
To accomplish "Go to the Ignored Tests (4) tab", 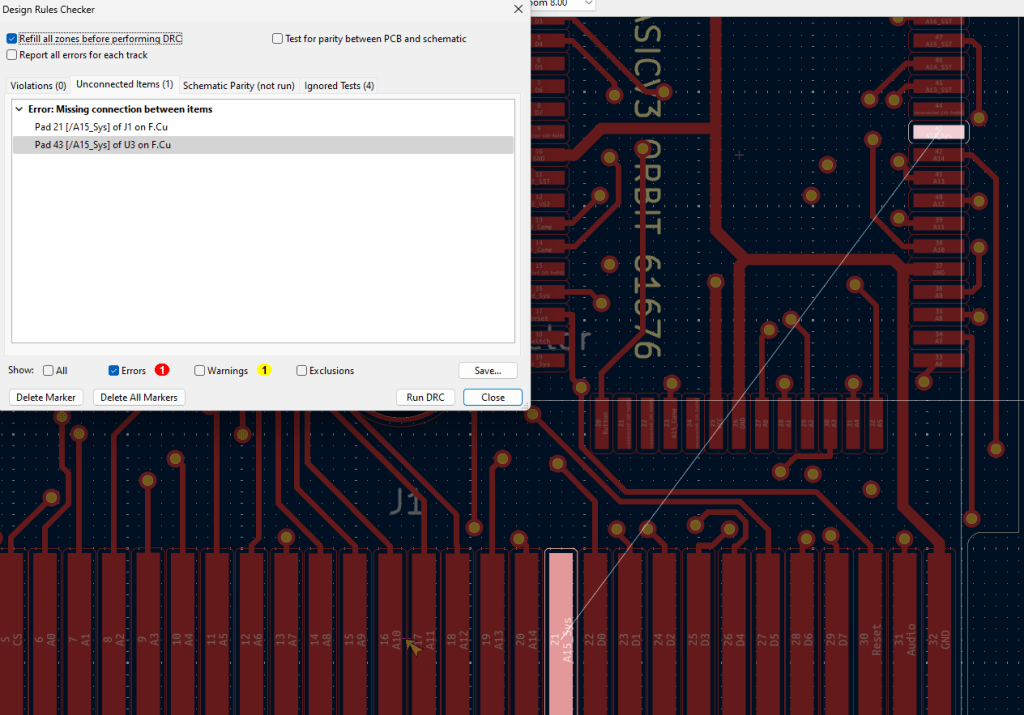I will [x=339, y=86].
